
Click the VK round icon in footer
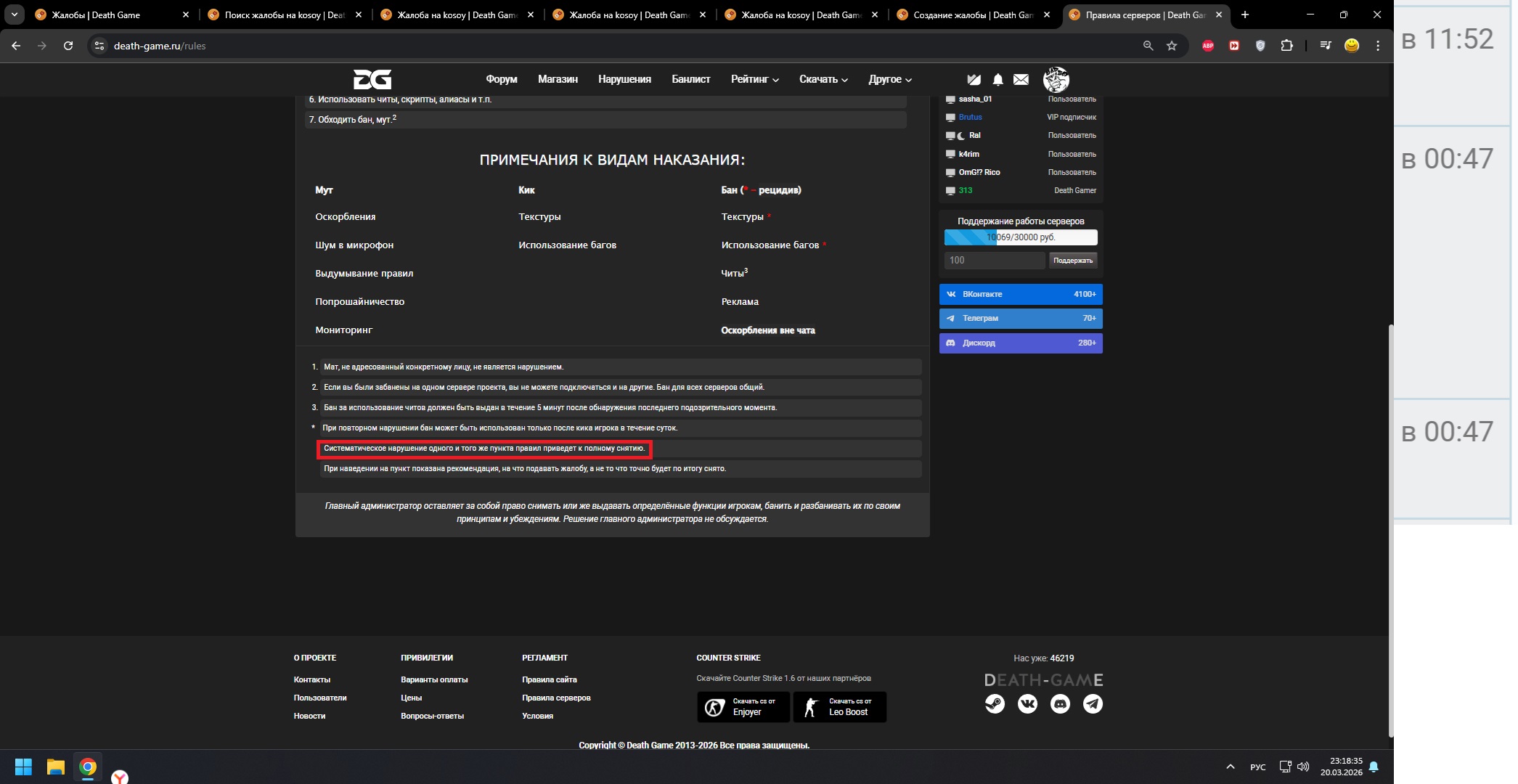(1027, 703)
